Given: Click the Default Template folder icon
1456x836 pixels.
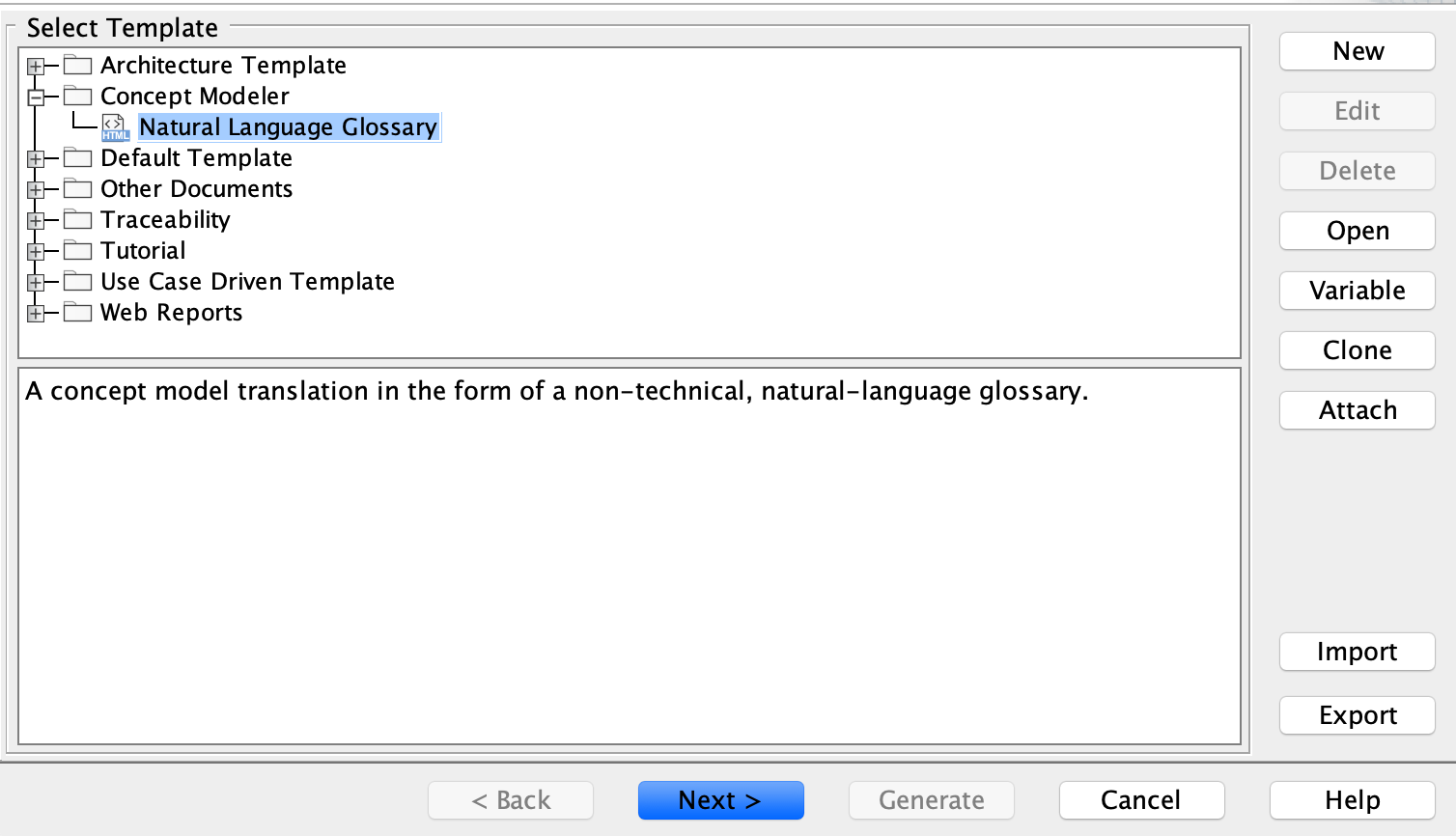Looking at the screenshot, I should 78,158.
